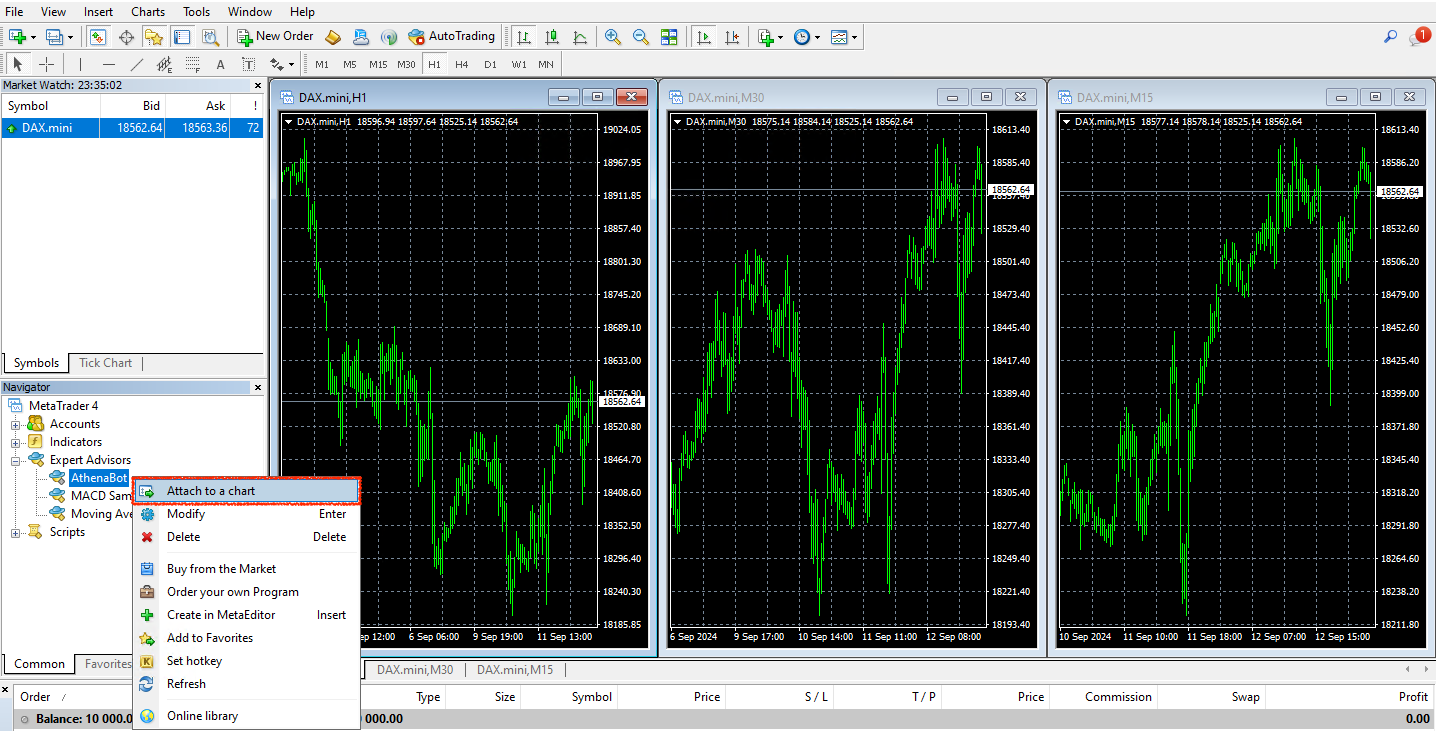Draw a horizontal line tool
This screenshot has height=731, width=1436.
(x=109, y=64)
